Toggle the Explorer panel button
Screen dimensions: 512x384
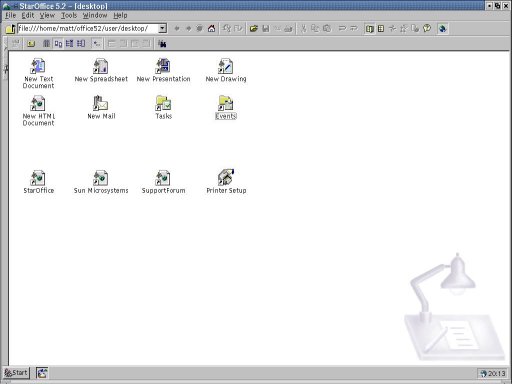coord(369,29)
